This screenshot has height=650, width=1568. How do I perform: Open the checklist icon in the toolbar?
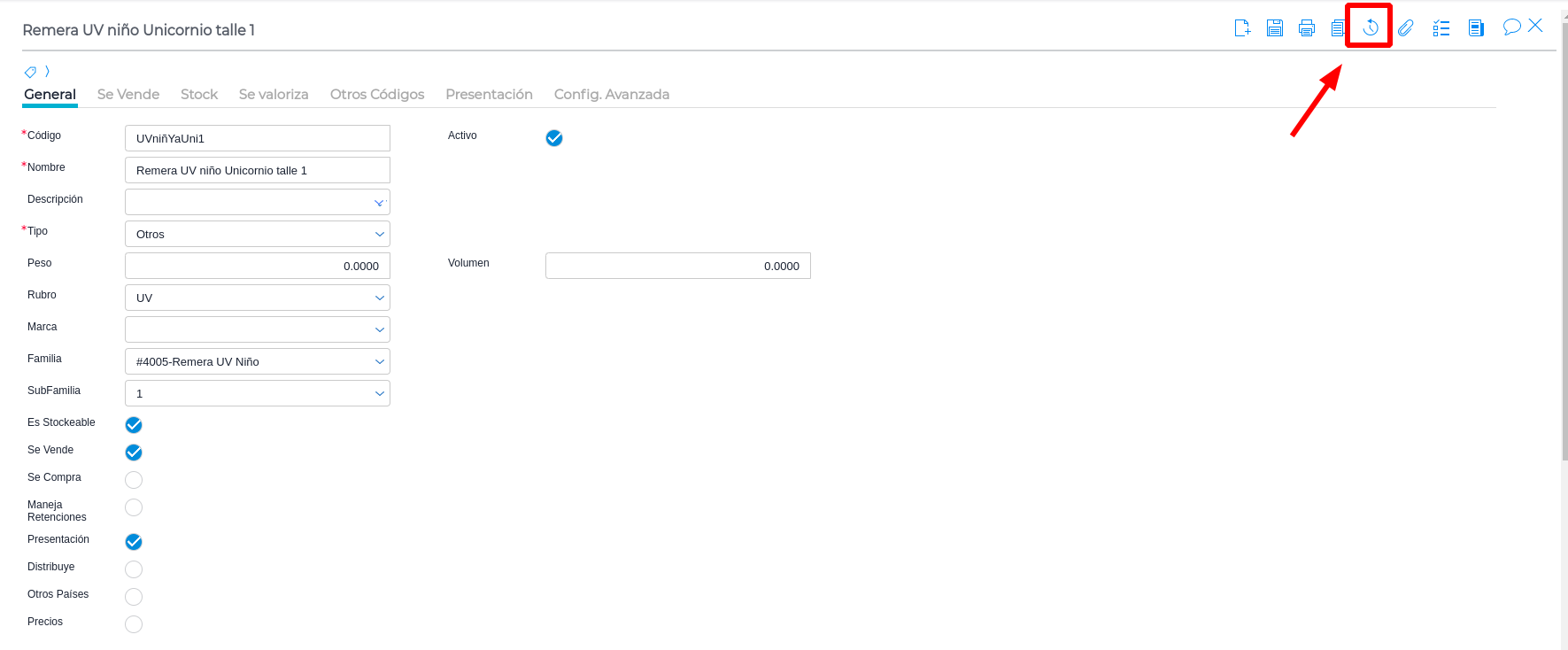(x=1441, y=28)
